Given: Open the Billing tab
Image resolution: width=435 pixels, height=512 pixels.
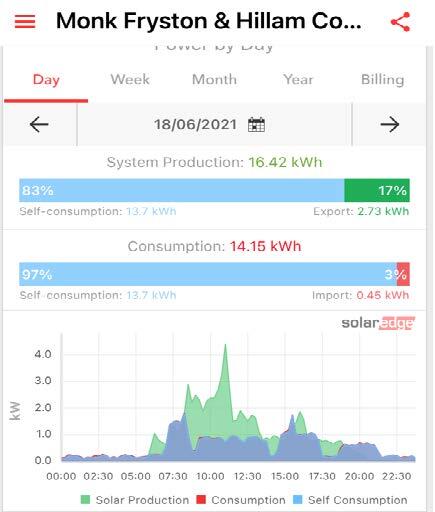Looking at the screenshot, I should coord(383,80).
